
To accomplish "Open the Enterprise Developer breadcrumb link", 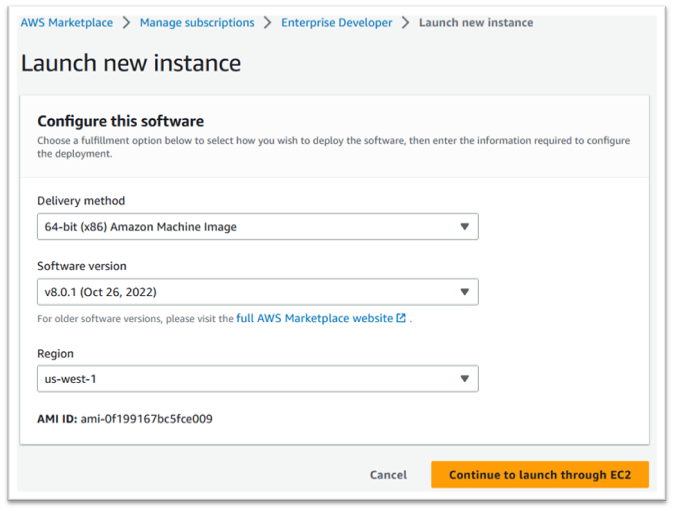I will click(336, 22).
